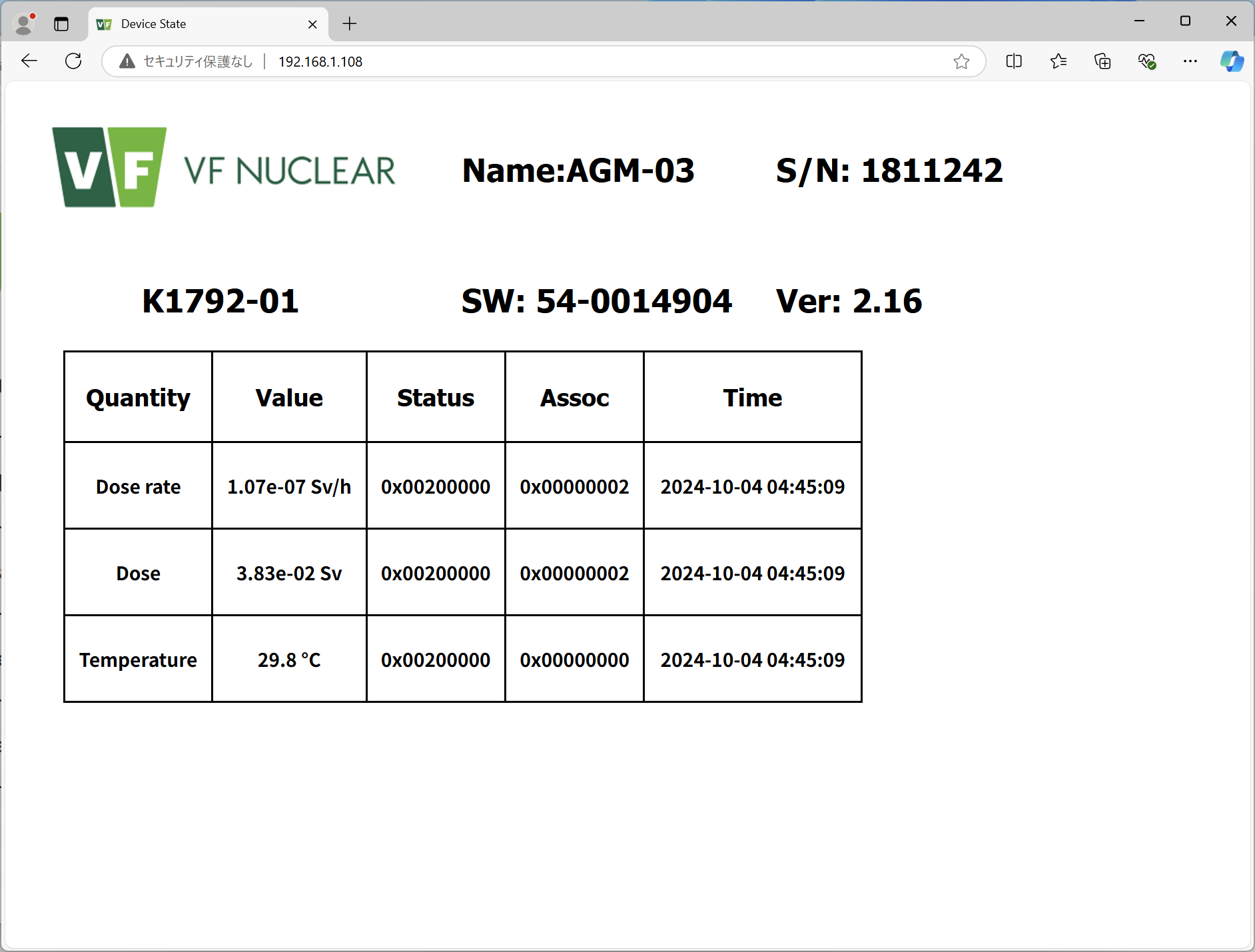The width and height of the screenshot is (1255, 952).
Task: Click the Temperature row timestamp
Action: pyautogui.click(x=753, y=660)
